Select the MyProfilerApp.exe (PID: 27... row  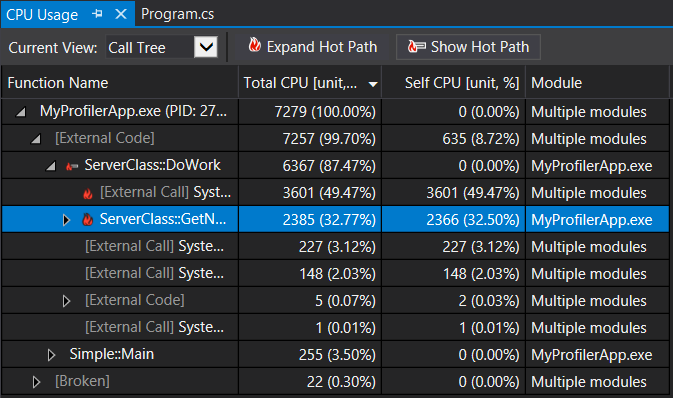point(335,112)
